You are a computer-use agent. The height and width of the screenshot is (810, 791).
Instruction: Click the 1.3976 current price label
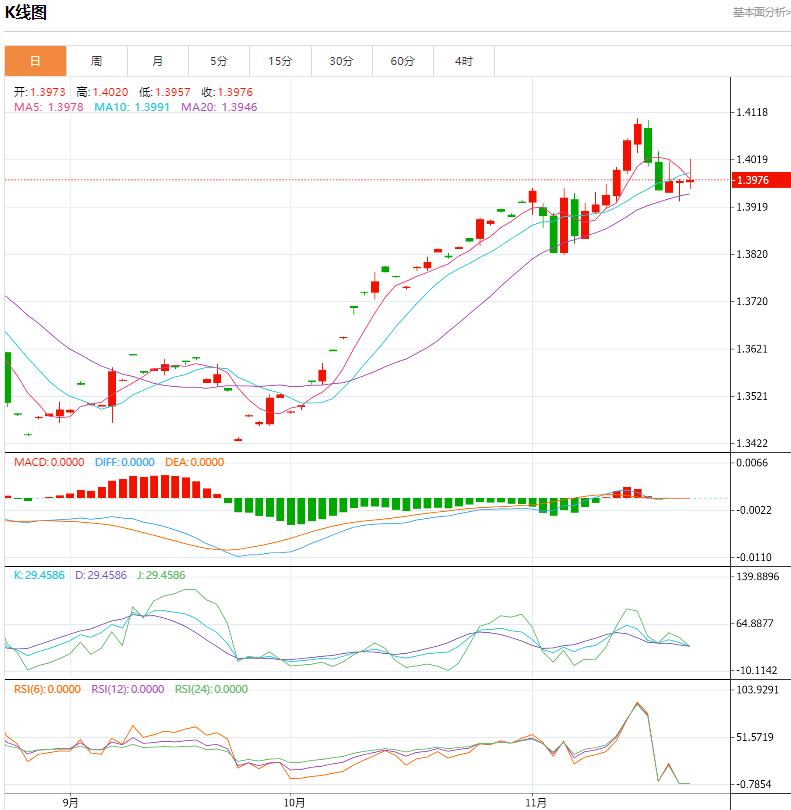click(x=762, y=180)
